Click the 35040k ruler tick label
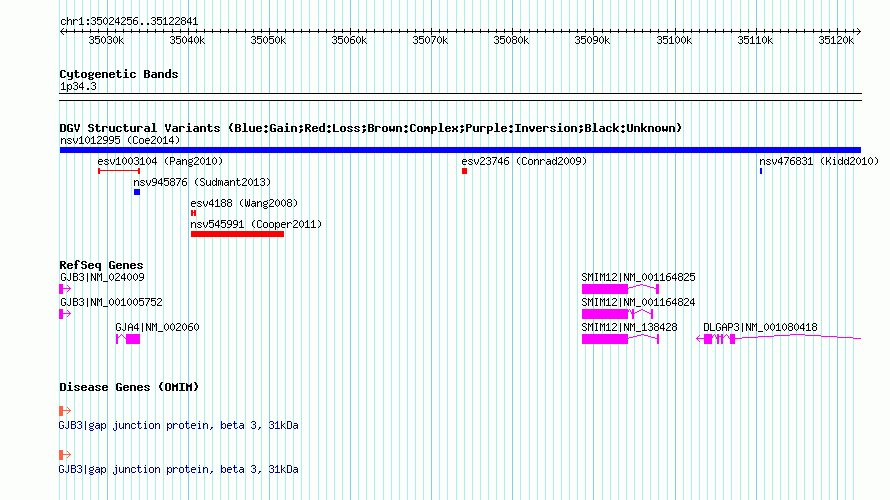The width and height of the screenshot is (890, 500). tap(187, 40)
